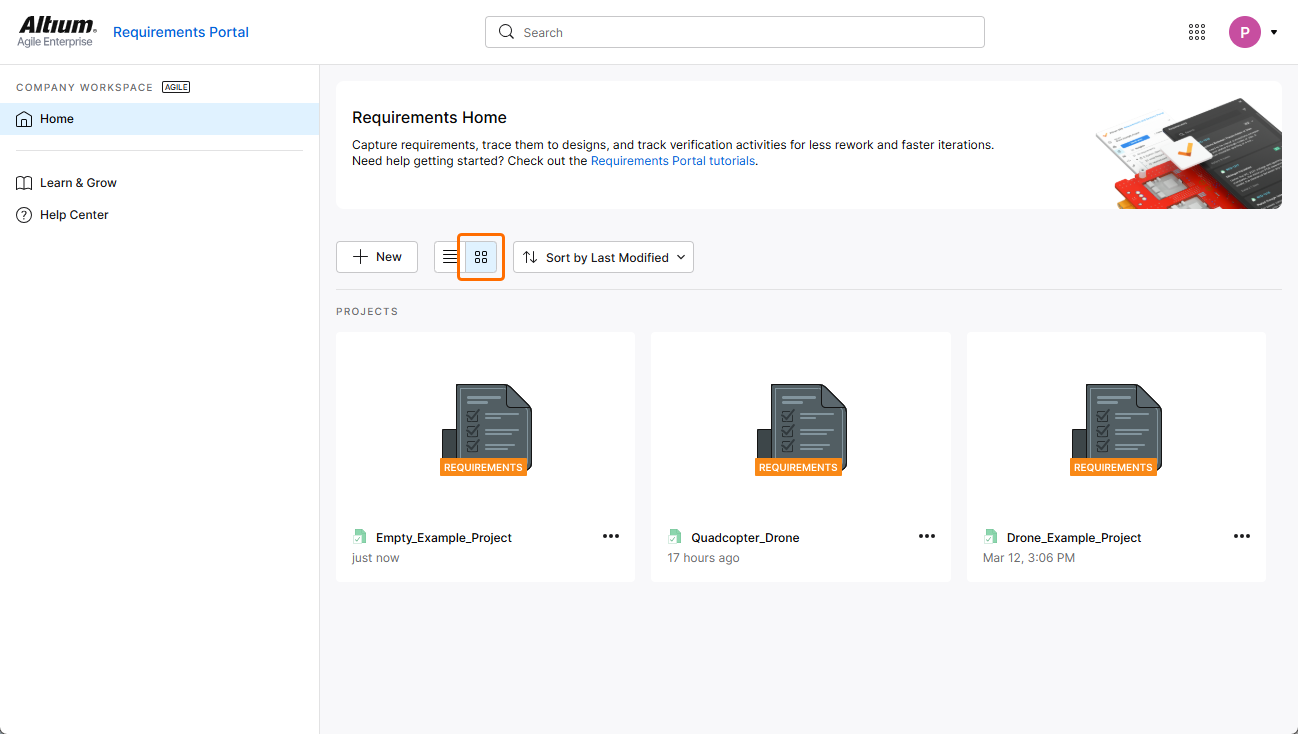The width and height of the screenshot is (1298, 734).
Task: Open three-dot menu for Quadcopter_Drone
Action: (x=927, y=536)
